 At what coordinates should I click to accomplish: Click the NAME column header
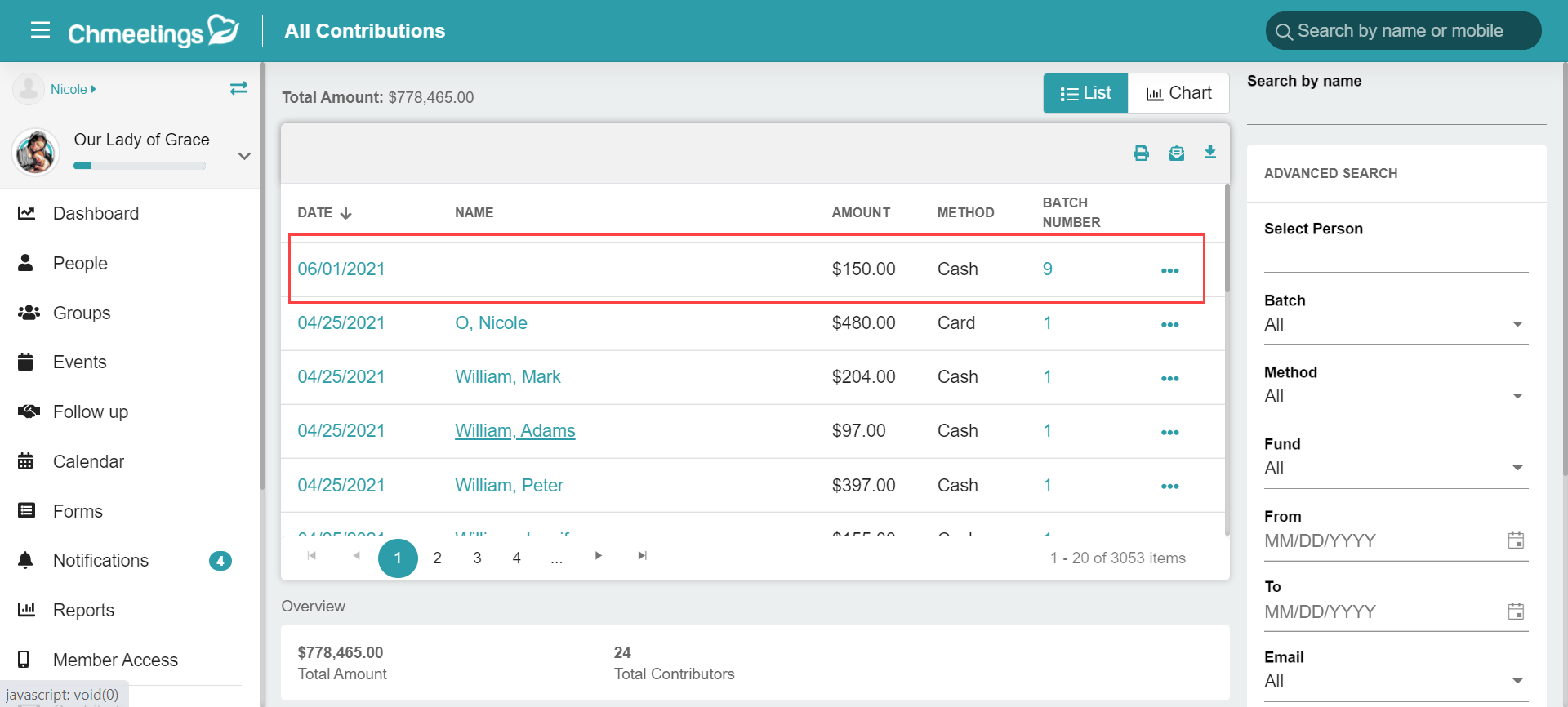474,212
